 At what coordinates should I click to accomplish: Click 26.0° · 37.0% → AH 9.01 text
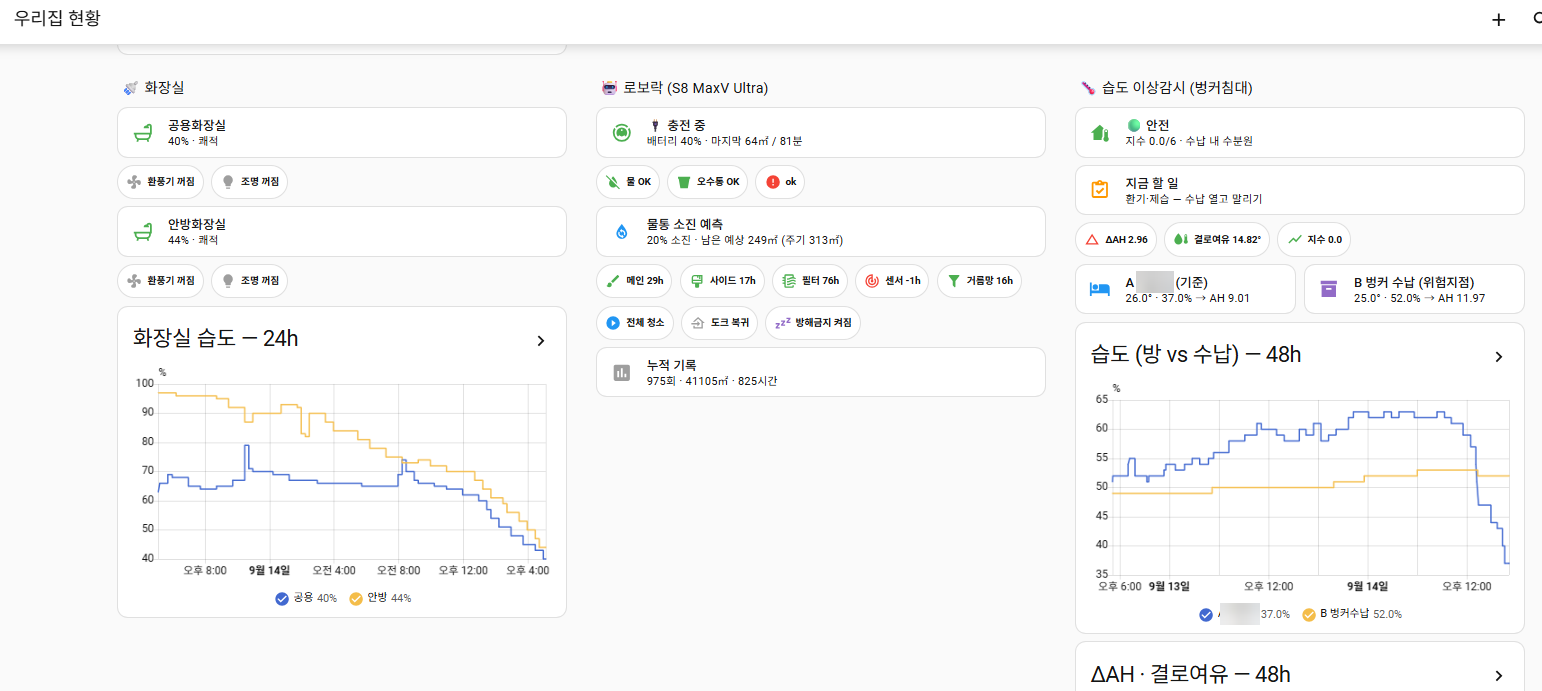click(x=1188, y=298)
